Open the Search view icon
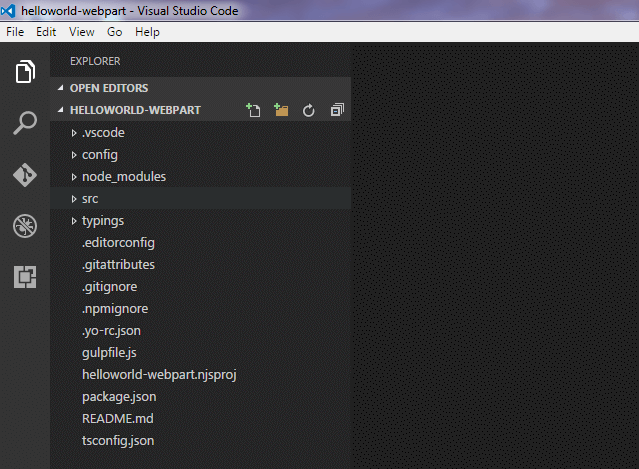Screen dimensions: 639x469 tap(25, 123)
